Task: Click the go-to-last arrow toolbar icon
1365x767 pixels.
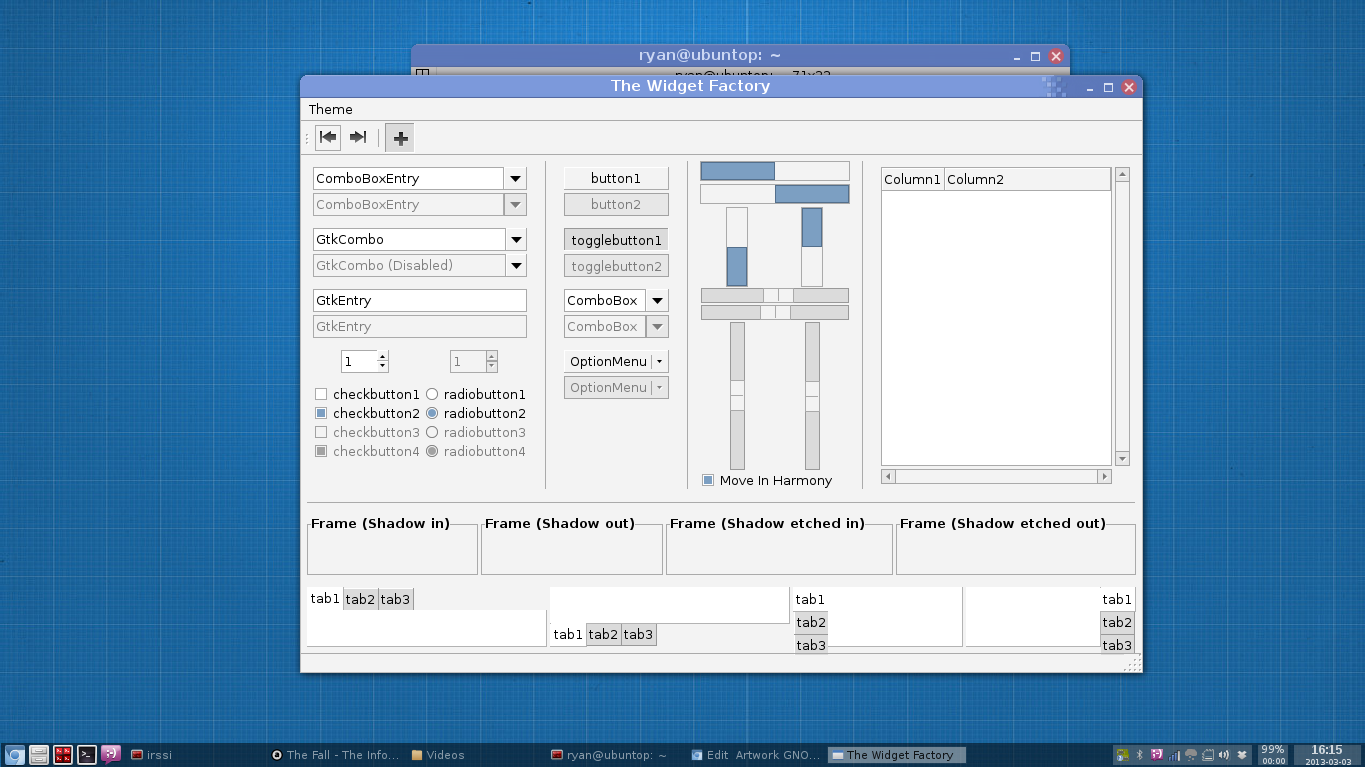Action: tap(358, 138)
